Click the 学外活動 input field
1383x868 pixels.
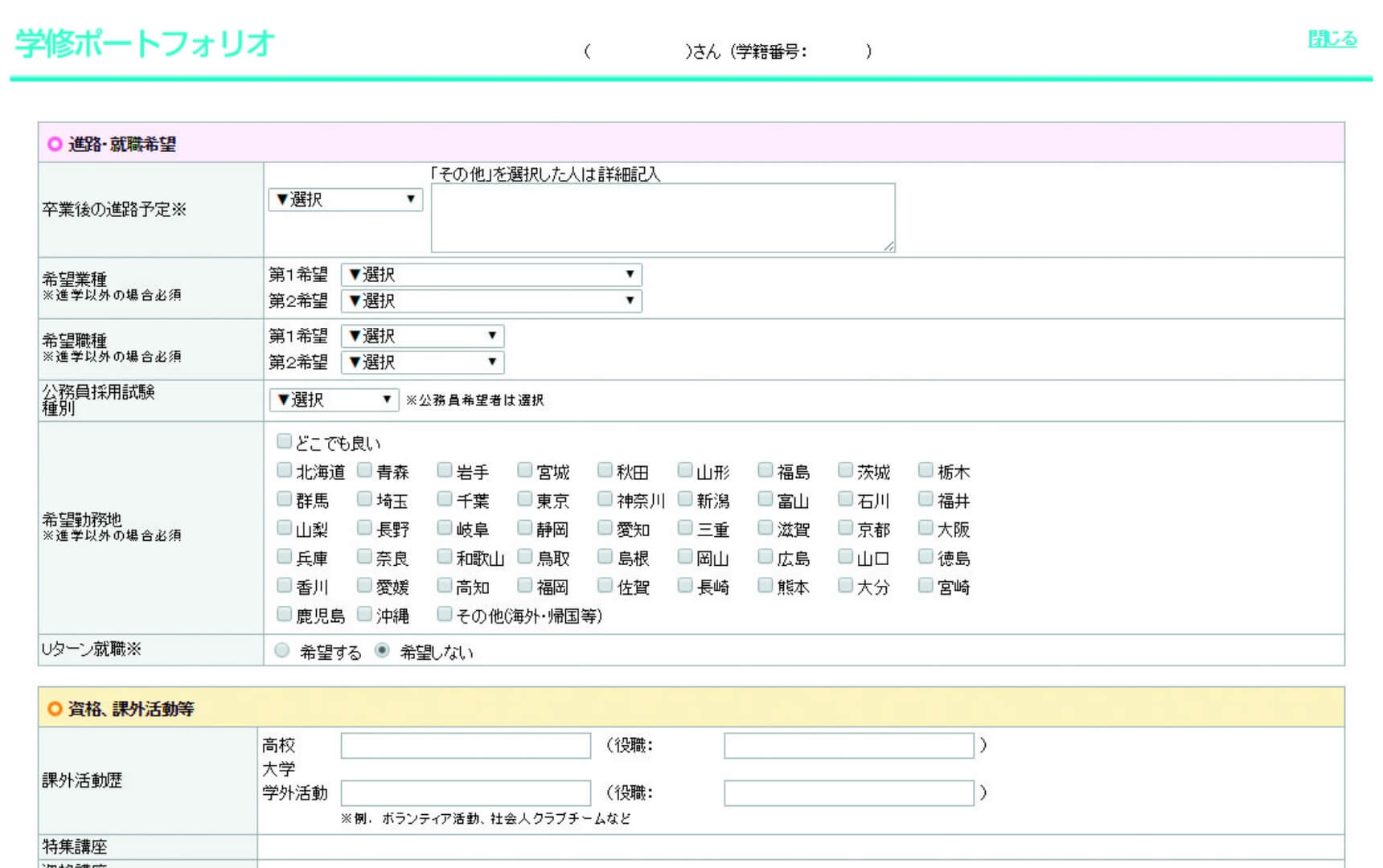(466, 793)
